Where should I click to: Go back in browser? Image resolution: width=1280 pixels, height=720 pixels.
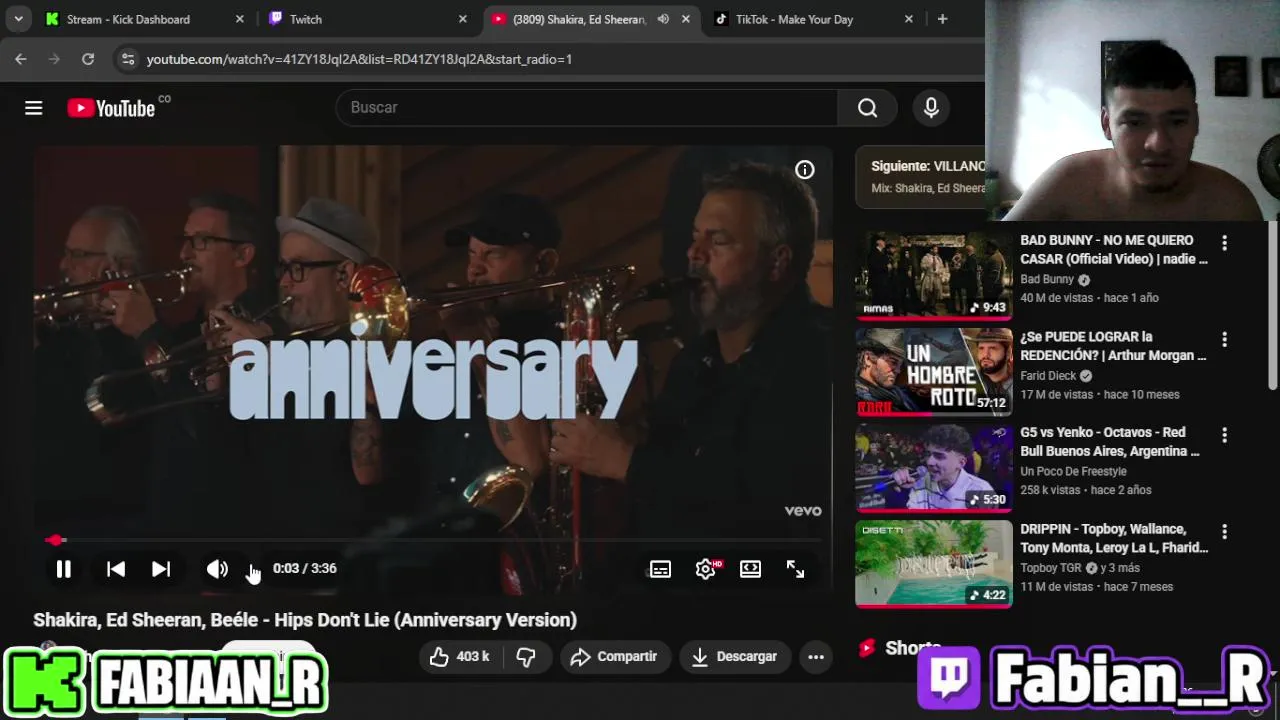[x=21, y=59]
